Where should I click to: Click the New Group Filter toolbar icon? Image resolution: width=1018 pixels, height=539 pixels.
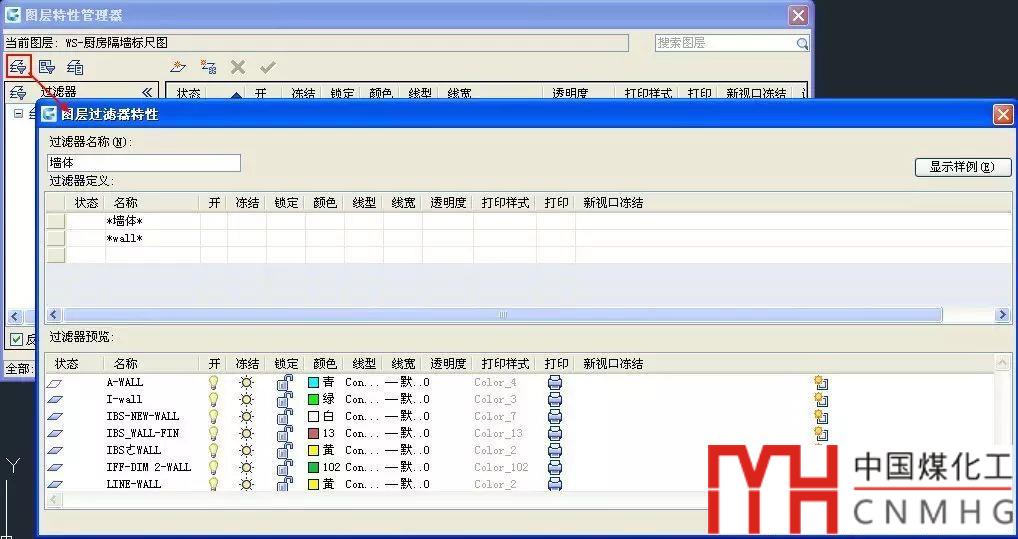[x=47, y=67]
